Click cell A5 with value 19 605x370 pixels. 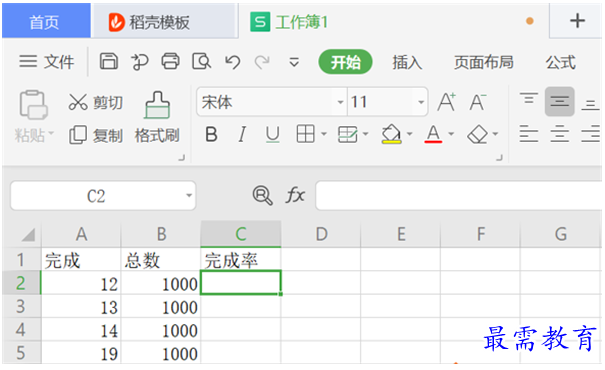click(81, 353)
